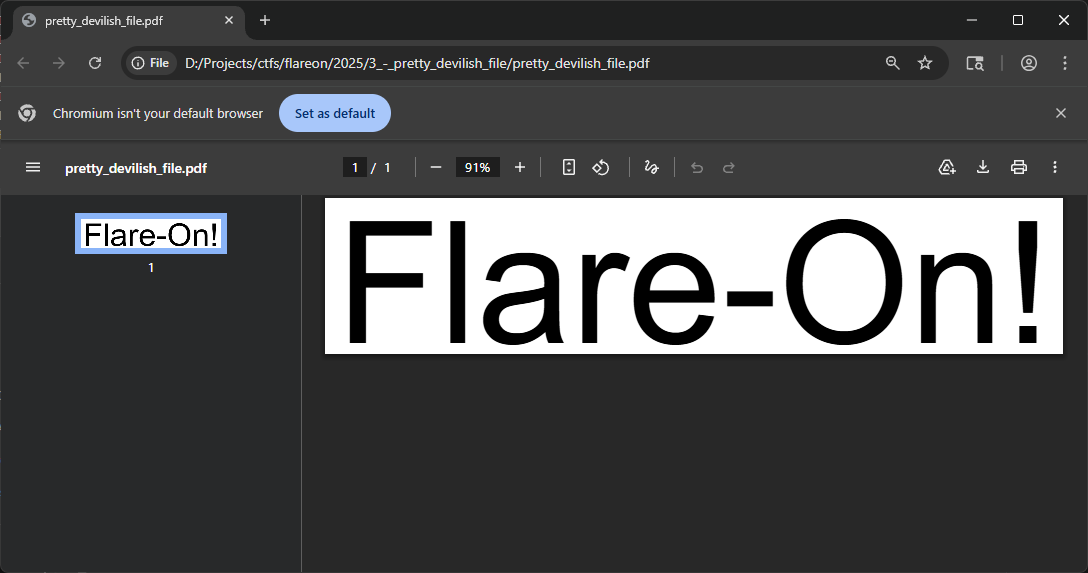Click the undo arrow in PDF toolbar

click(x=697, y=168)
